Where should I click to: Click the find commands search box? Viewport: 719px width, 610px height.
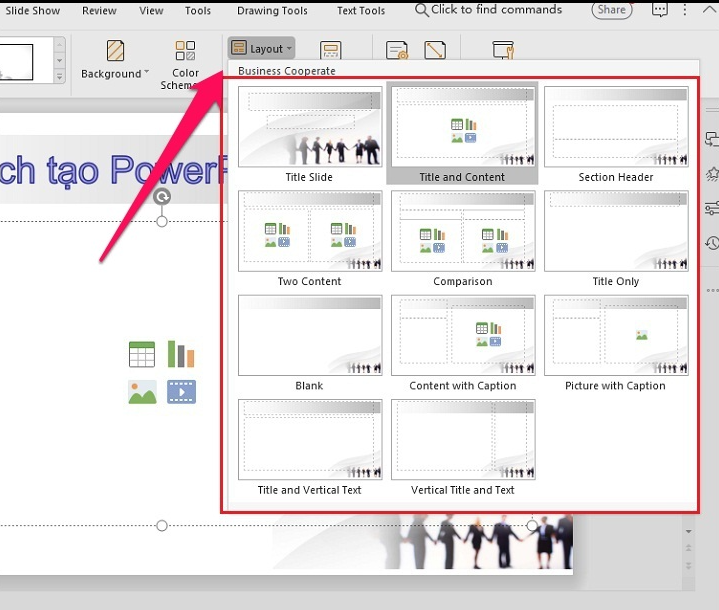pyautogui.click(x=488, y=10)
